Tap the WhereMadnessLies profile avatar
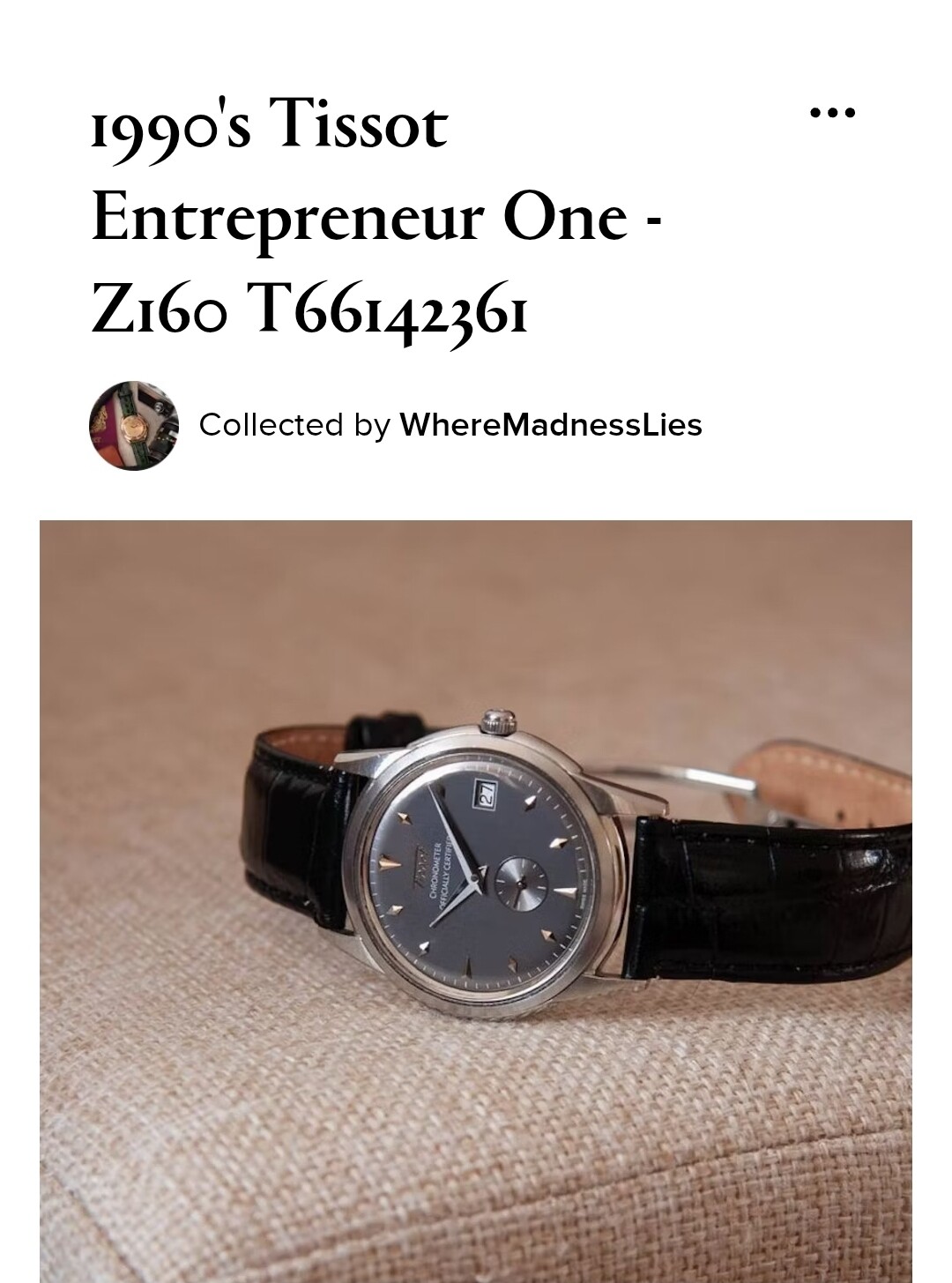This screenshot has height=1283, width=952. (x=134, y=425)
